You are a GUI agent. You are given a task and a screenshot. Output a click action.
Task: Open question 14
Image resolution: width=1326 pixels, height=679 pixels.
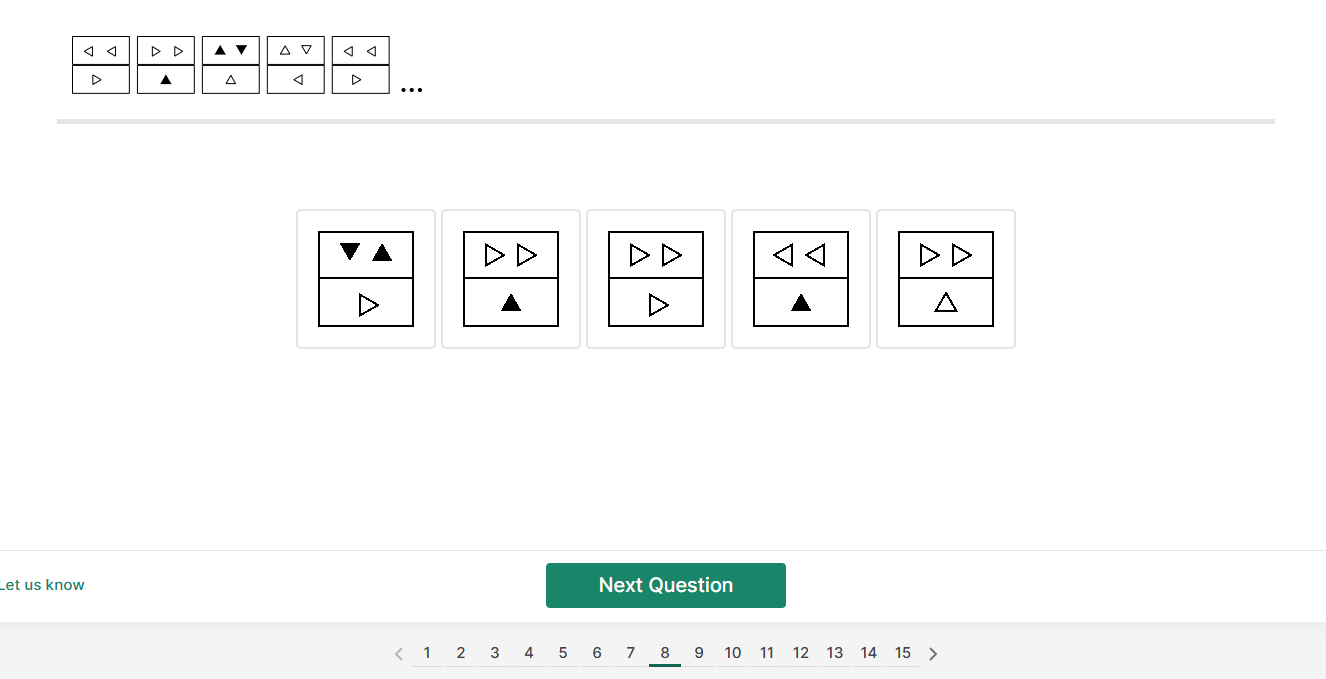click(869, 653)
